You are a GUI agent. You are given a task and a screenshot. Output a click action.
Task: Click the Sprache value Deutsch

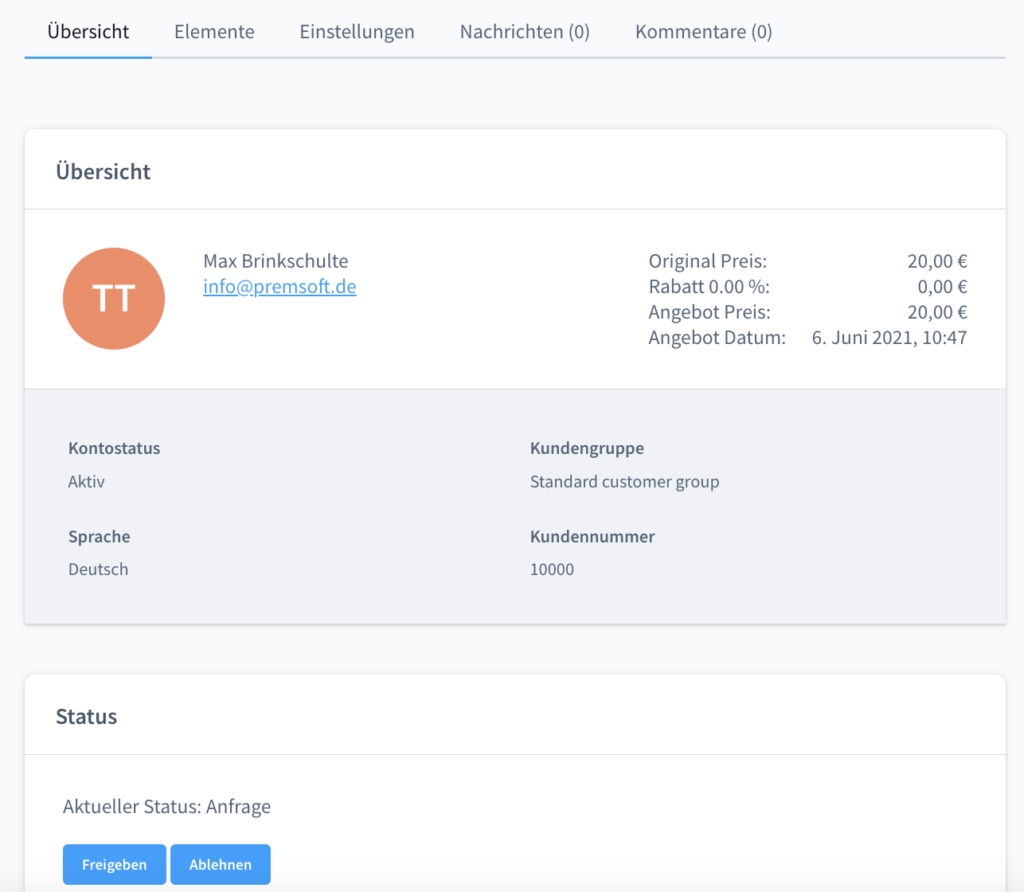pyautogui.click(x=98, y=570)
